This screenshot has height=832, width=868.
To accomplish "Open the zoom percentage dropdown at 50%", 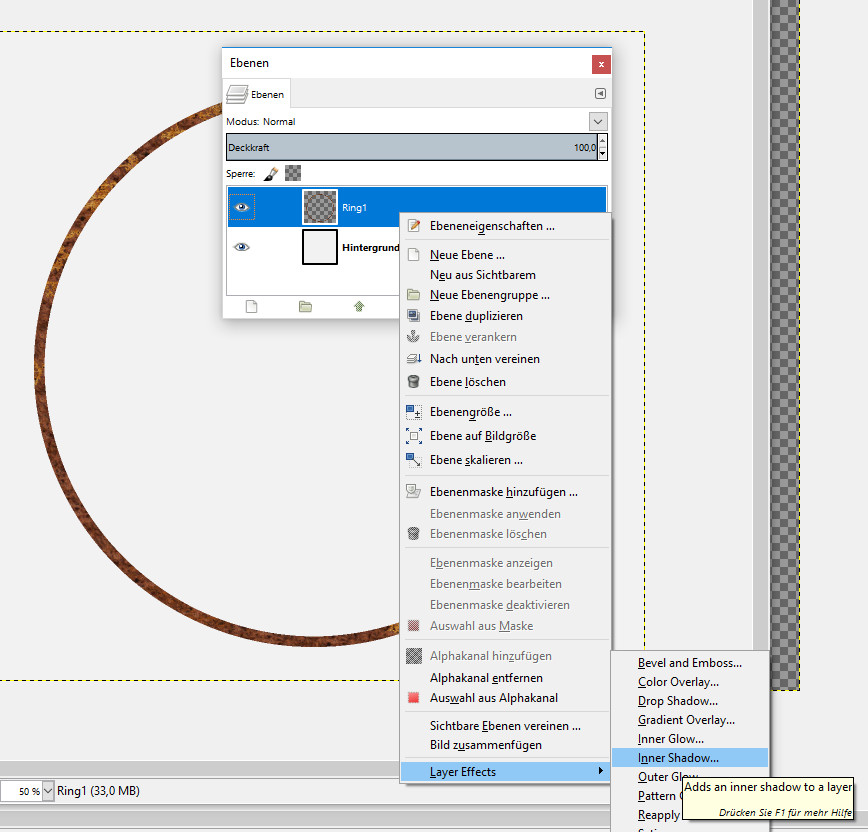I will pos(48,791).
